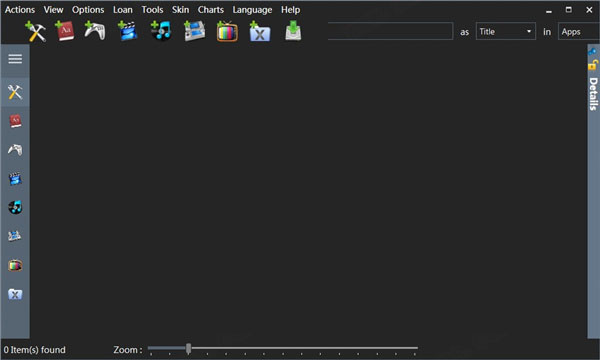Open the Skin menu
600x360 pixels.
coord(180,10)
